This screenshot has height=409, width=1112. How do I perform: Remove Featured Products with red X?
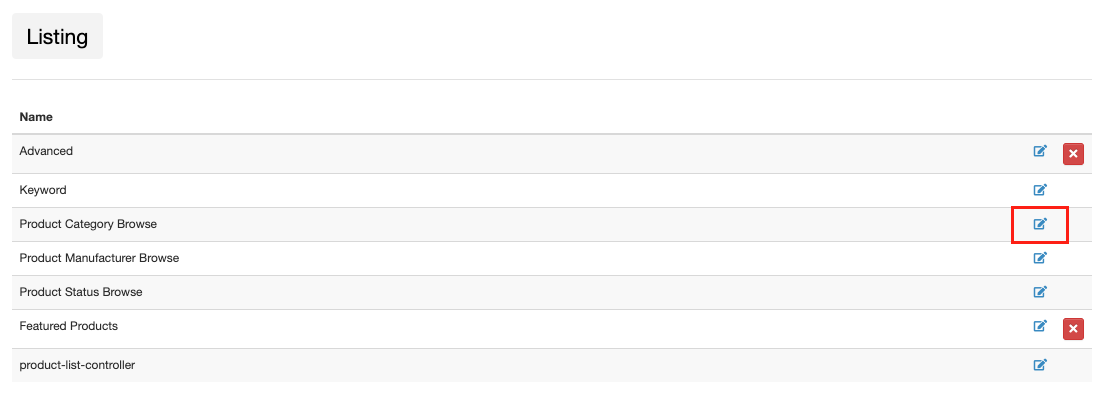point(1073,329)
